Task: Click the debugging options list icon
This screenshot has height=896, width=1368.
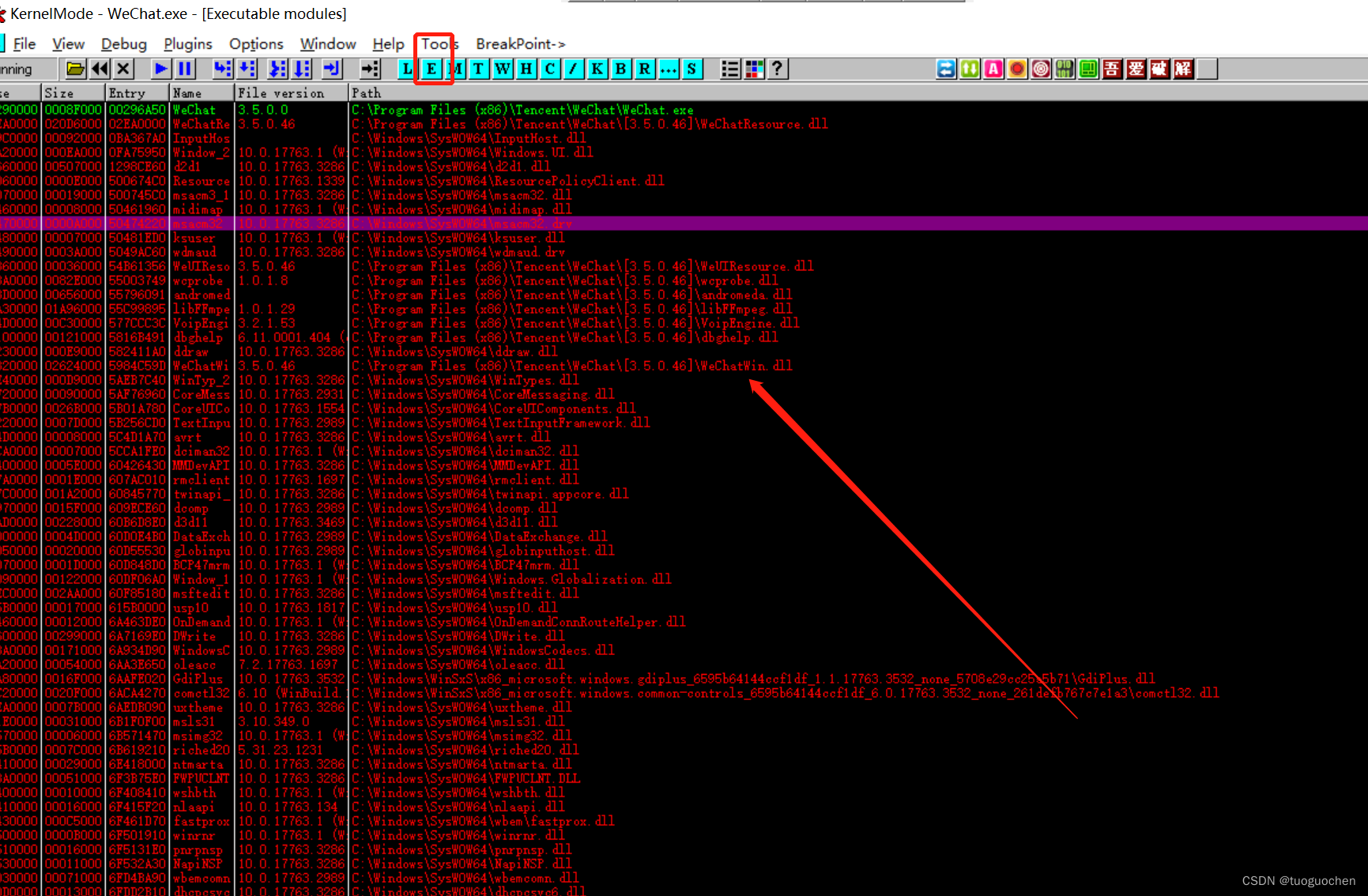Action: (x=730, y=69)
